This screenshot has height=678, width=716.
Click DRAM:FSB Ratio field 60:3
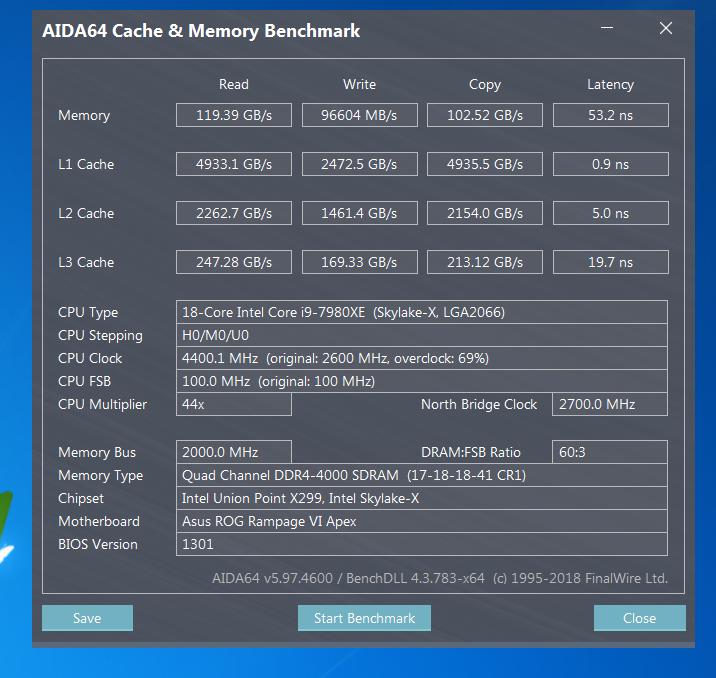(x=610, y=452)
